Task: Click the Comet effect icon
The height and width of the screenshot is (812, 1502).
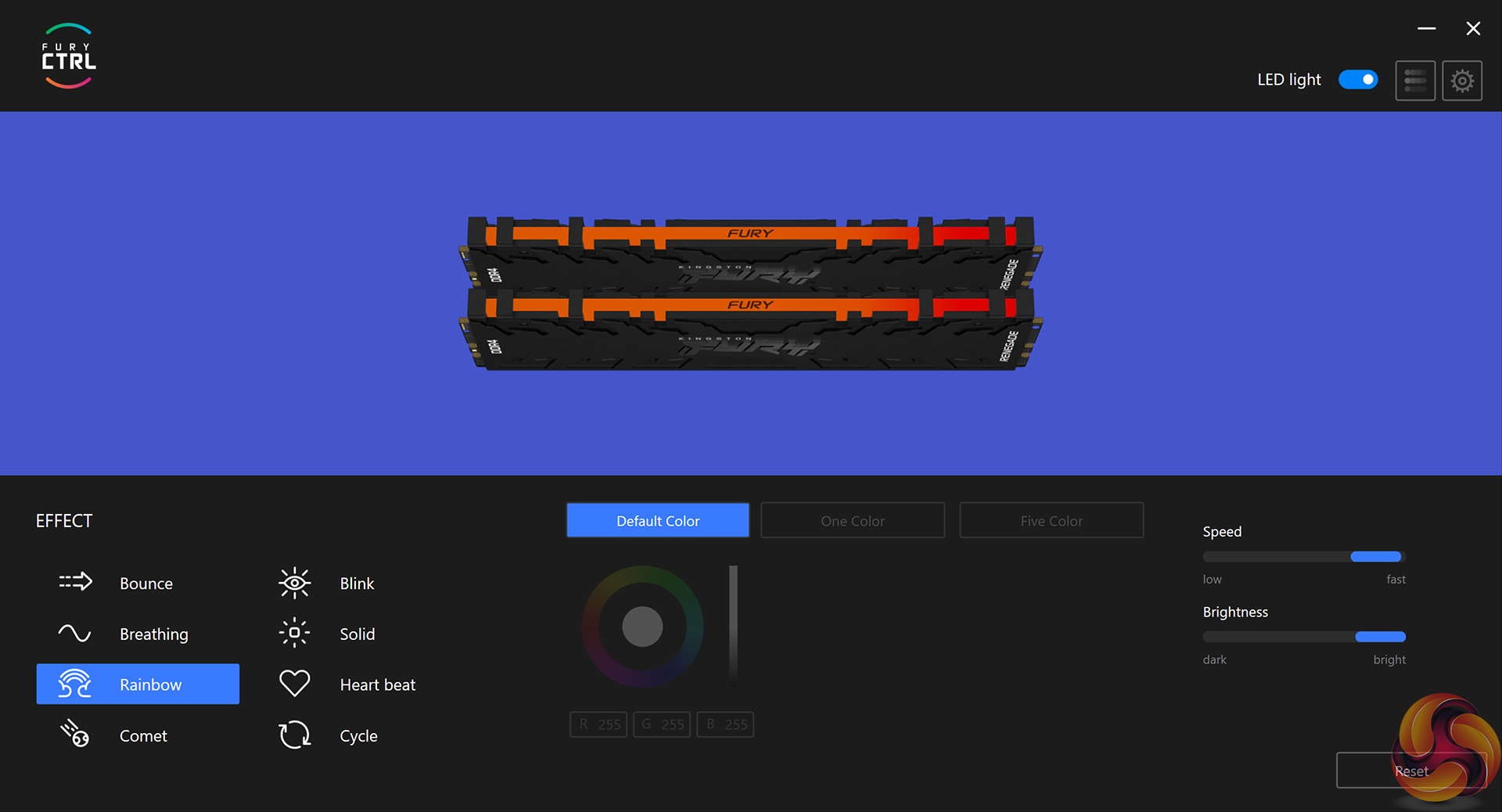Action: pyautogui.click(x=75, y=734)
